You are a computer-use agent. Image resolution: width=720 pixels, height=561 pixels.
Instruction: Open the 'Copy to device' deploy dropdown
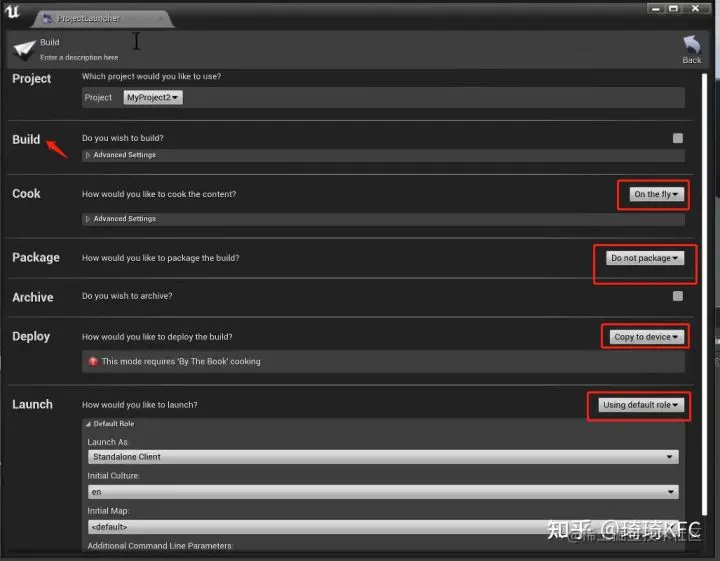point(647,337)
